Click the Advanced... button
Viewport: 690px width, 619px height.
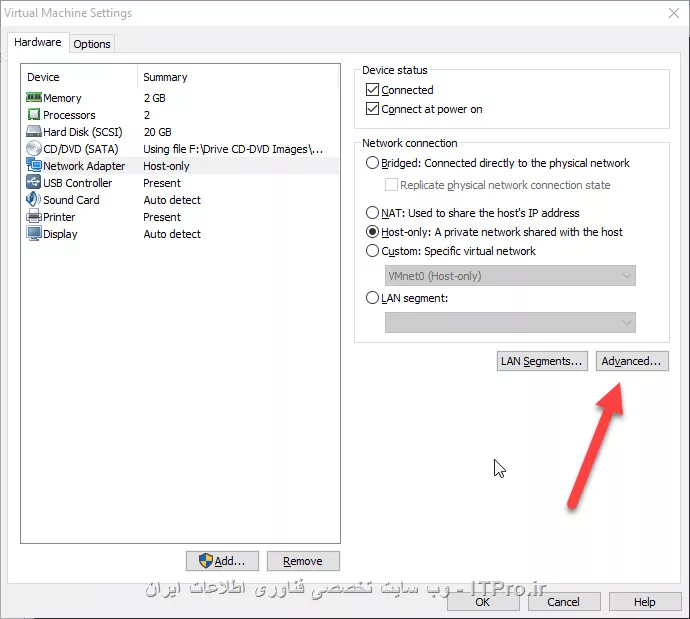pyautogui.click(x=631, y=361)
